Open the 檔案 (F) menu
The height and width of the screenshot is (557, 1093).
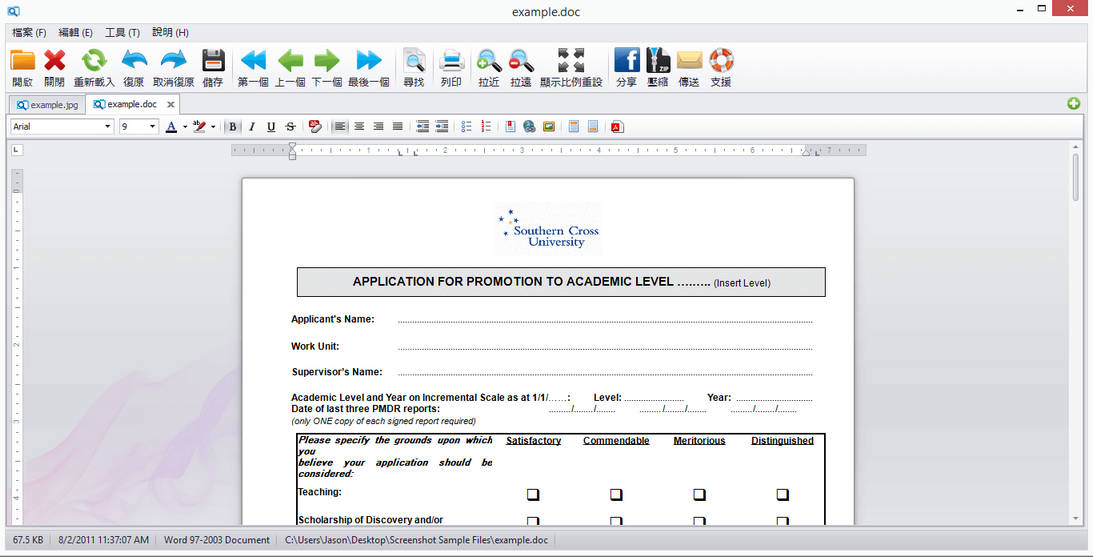coord(29,33)
